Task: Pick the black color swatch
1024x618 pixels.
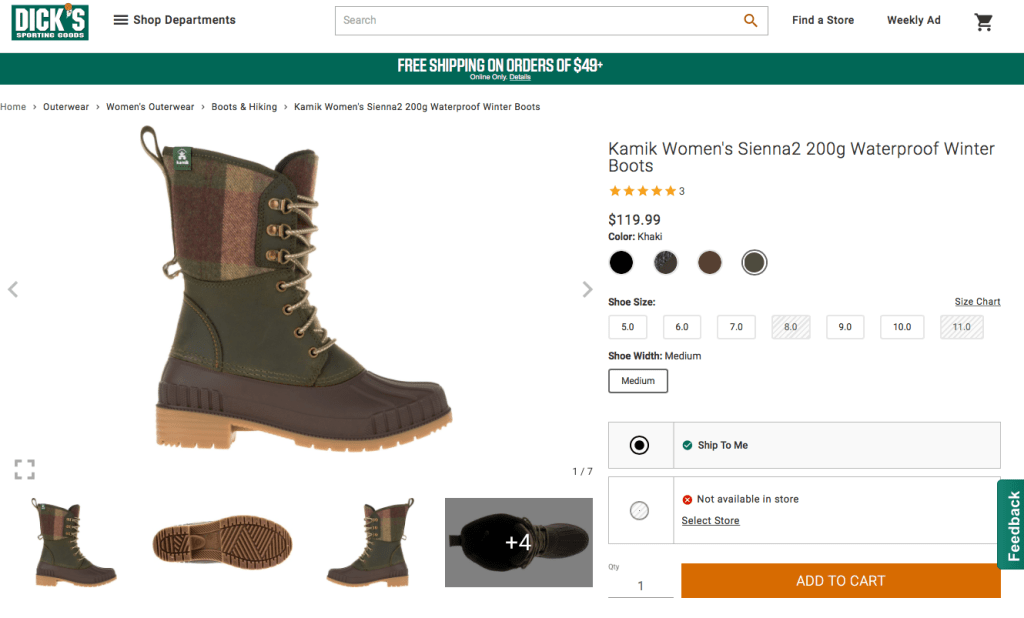Action: [621, 263]
